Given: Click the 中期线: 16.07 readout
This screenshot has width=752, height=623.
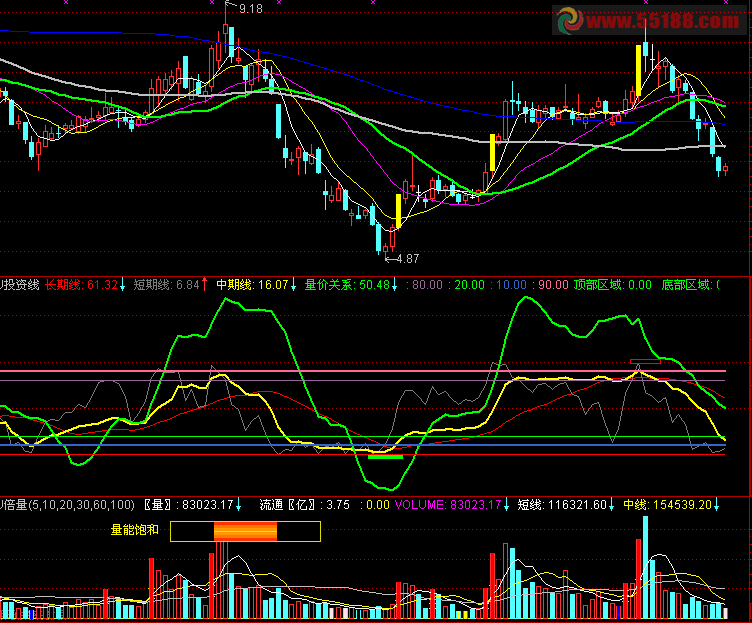Looking at the screenshot, I should (252, 285).
